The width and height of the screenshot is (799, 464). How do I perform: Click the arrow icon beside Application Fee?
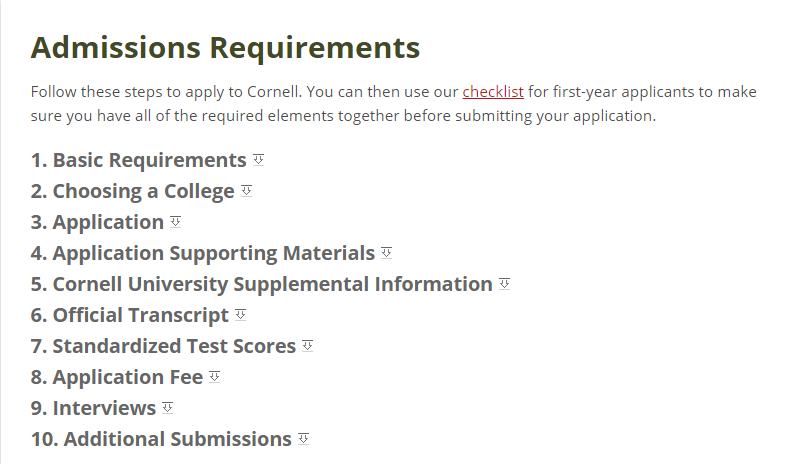(215, 377)
